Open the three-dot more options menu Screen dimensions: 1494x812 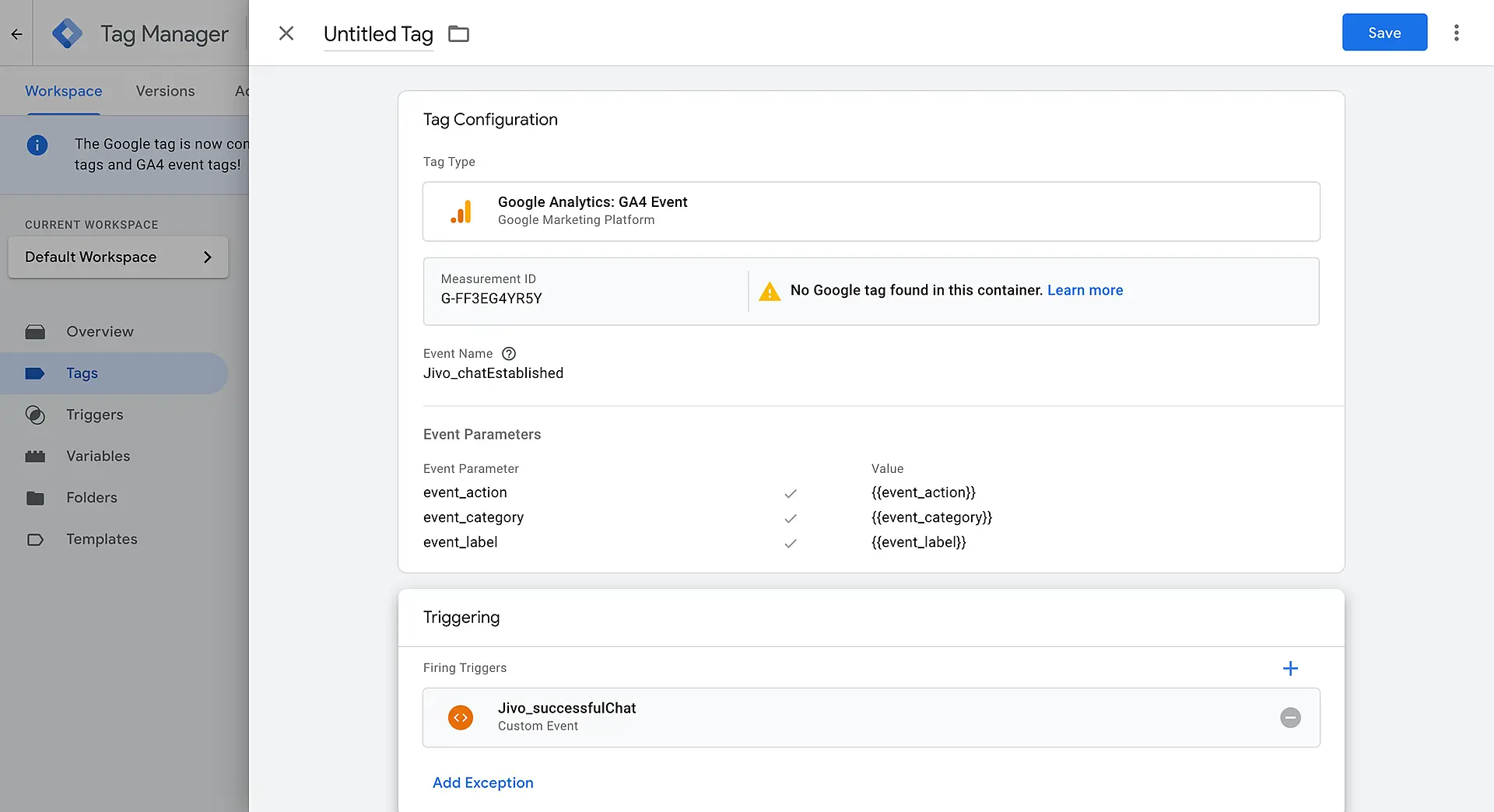click(x=1456, y=33)
